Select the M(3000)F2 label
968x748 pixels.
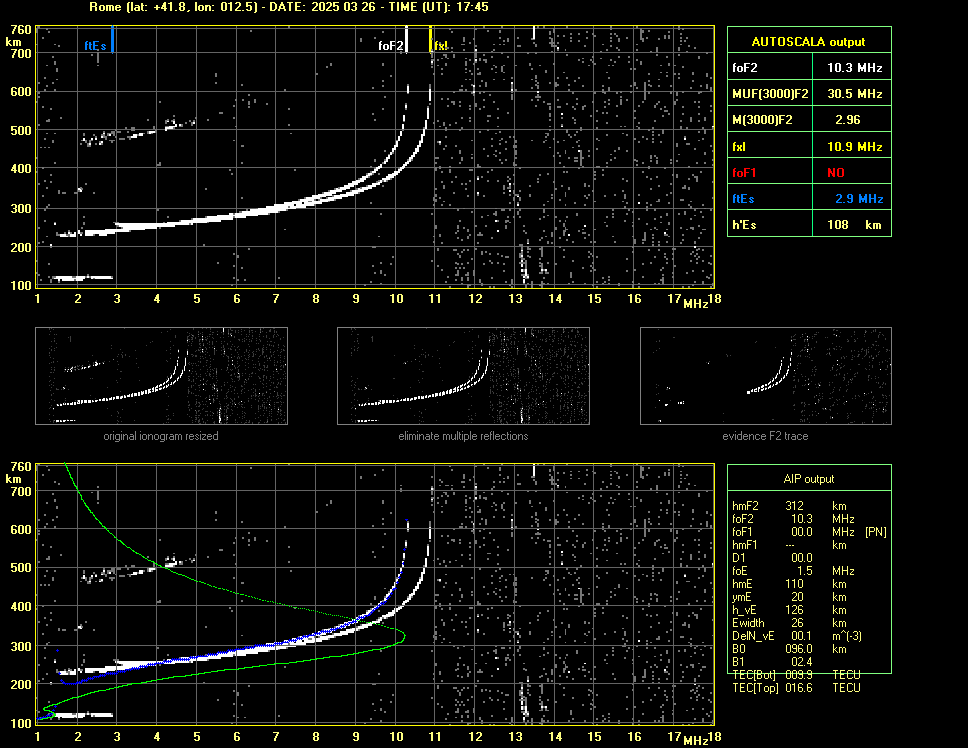coord(762,120)
